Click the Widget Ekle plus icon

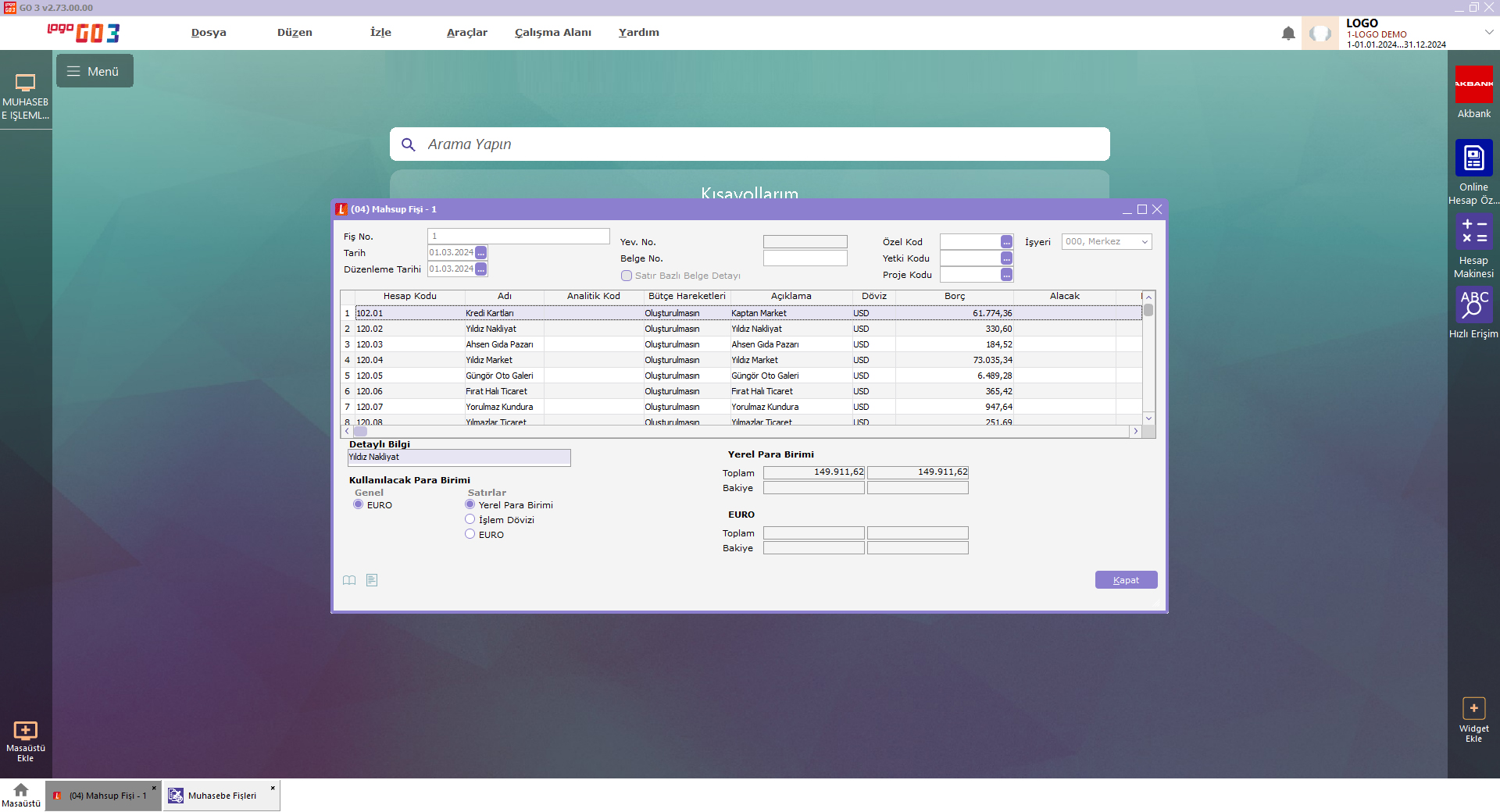click(x=1473, y=708)
